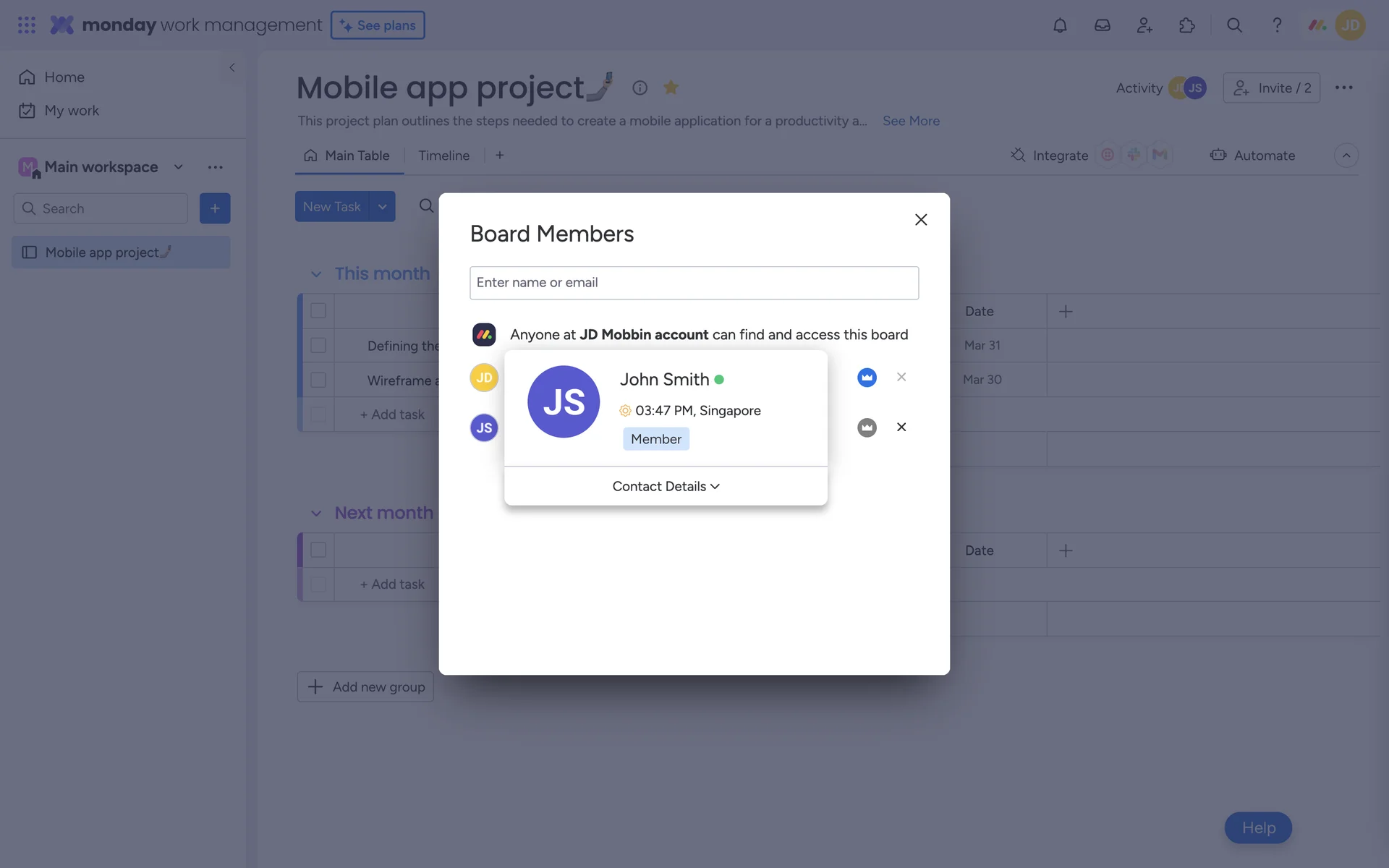
Task: Open the notifications bell
Action: [x=1060, y=25]
